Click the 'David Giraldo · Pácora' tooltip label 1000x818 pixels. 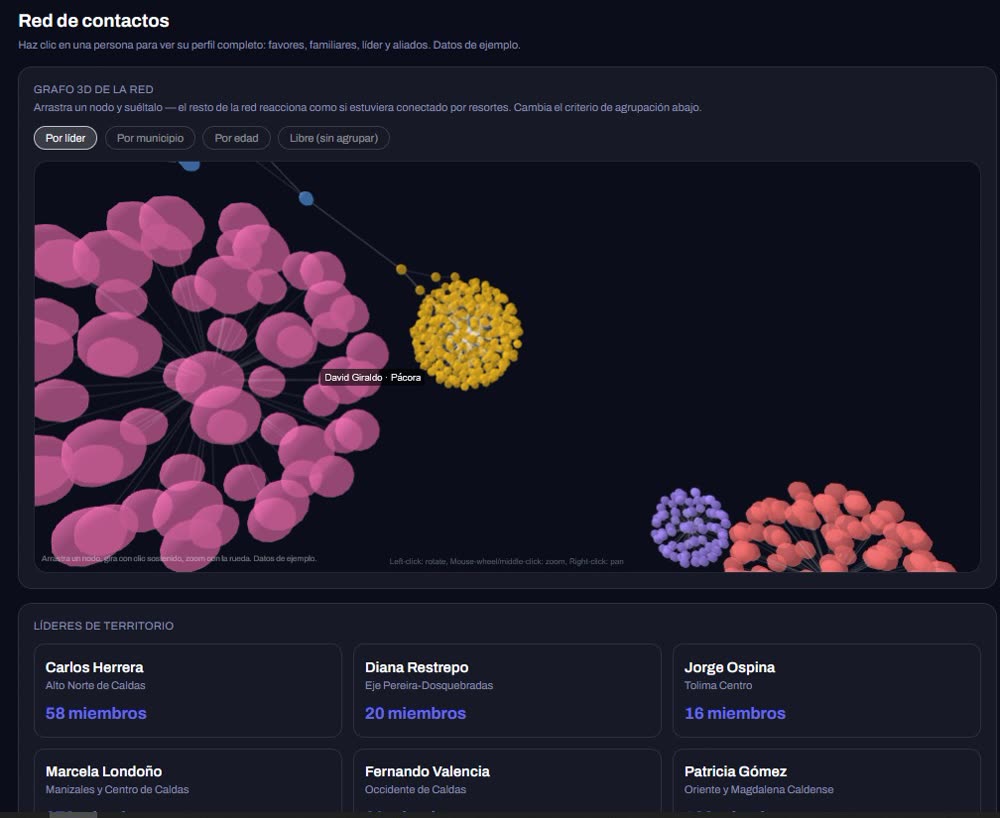click(372, 377)
